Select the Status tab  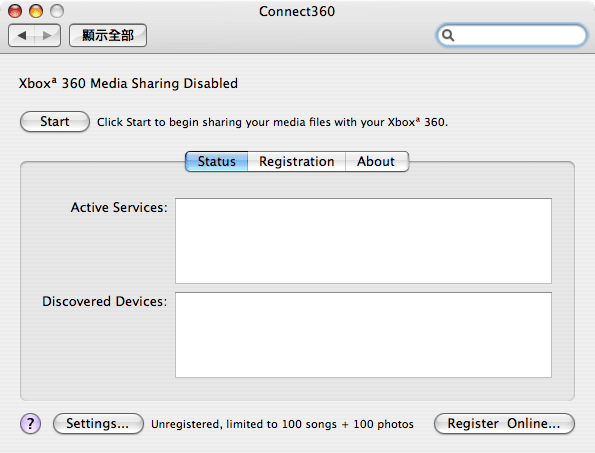click(217, 162)
